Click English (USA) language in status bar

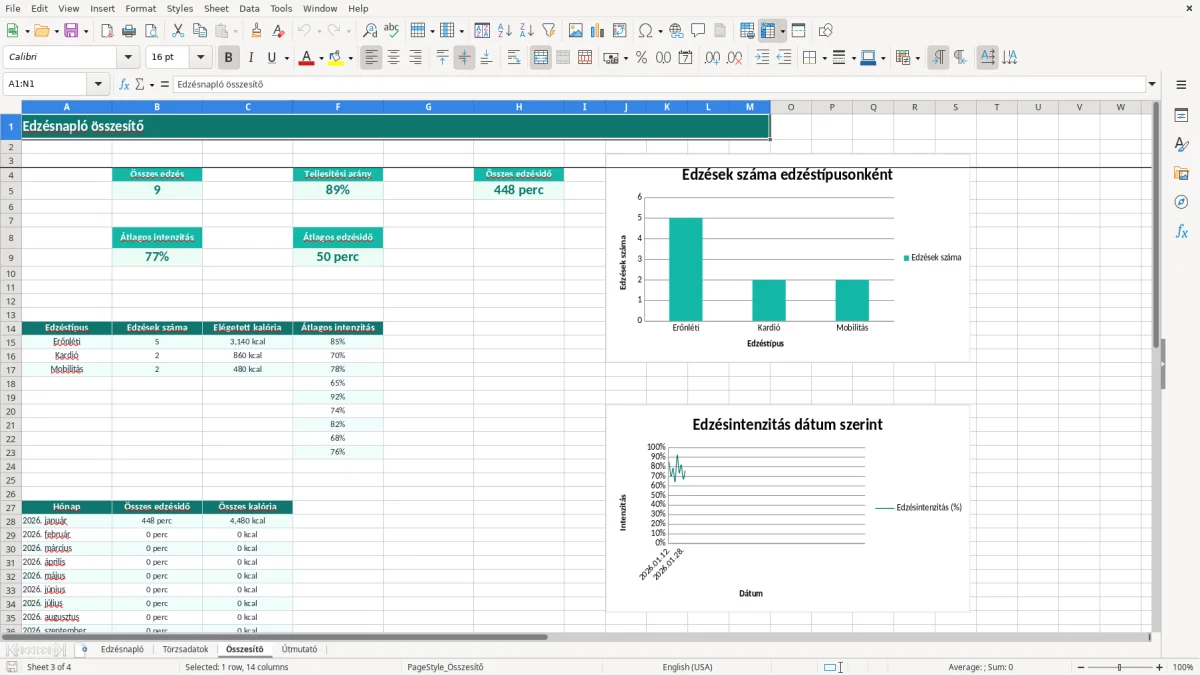pyautogui.click(x=687, y=667)
